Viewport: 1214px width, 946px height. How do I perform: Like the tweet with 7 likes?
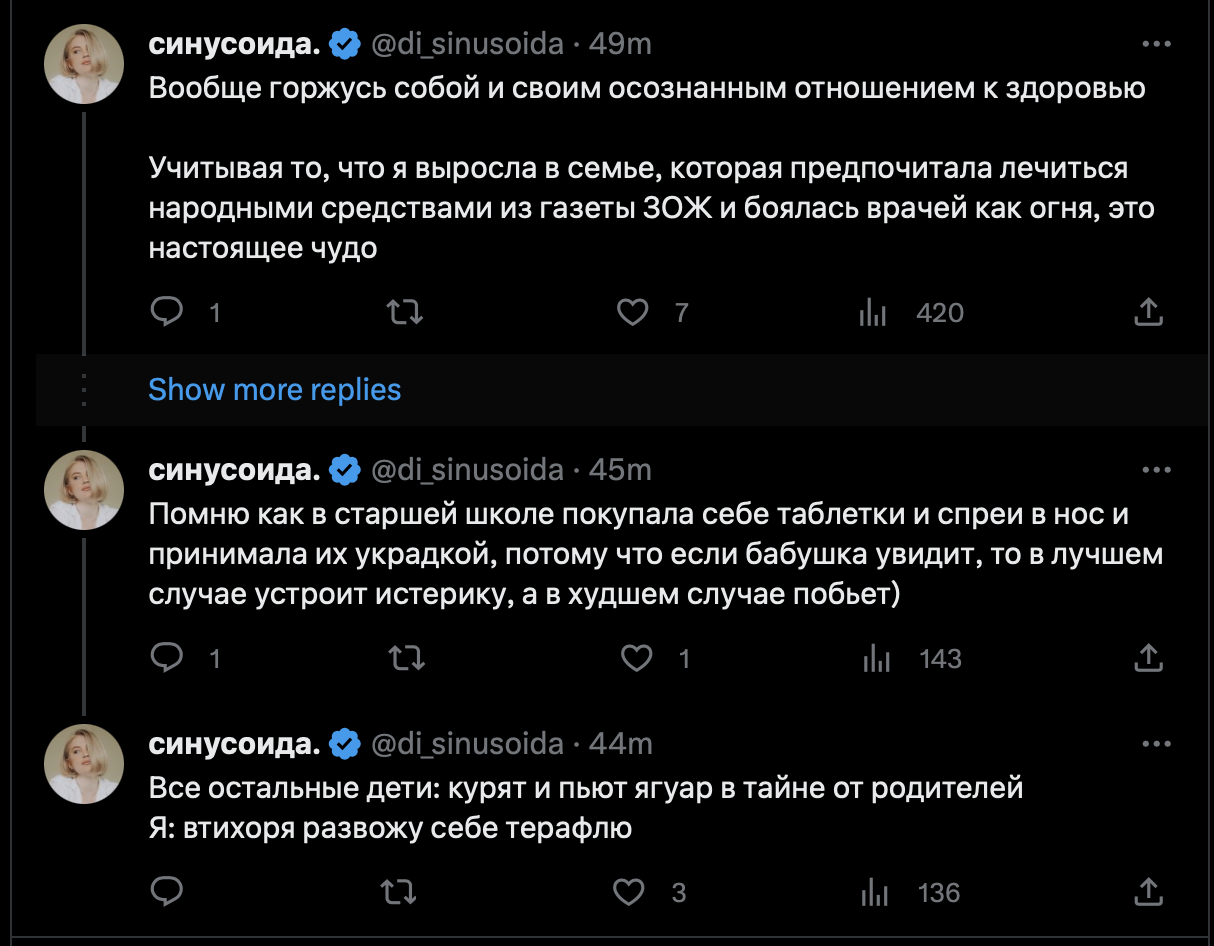(x=632, y=313)
